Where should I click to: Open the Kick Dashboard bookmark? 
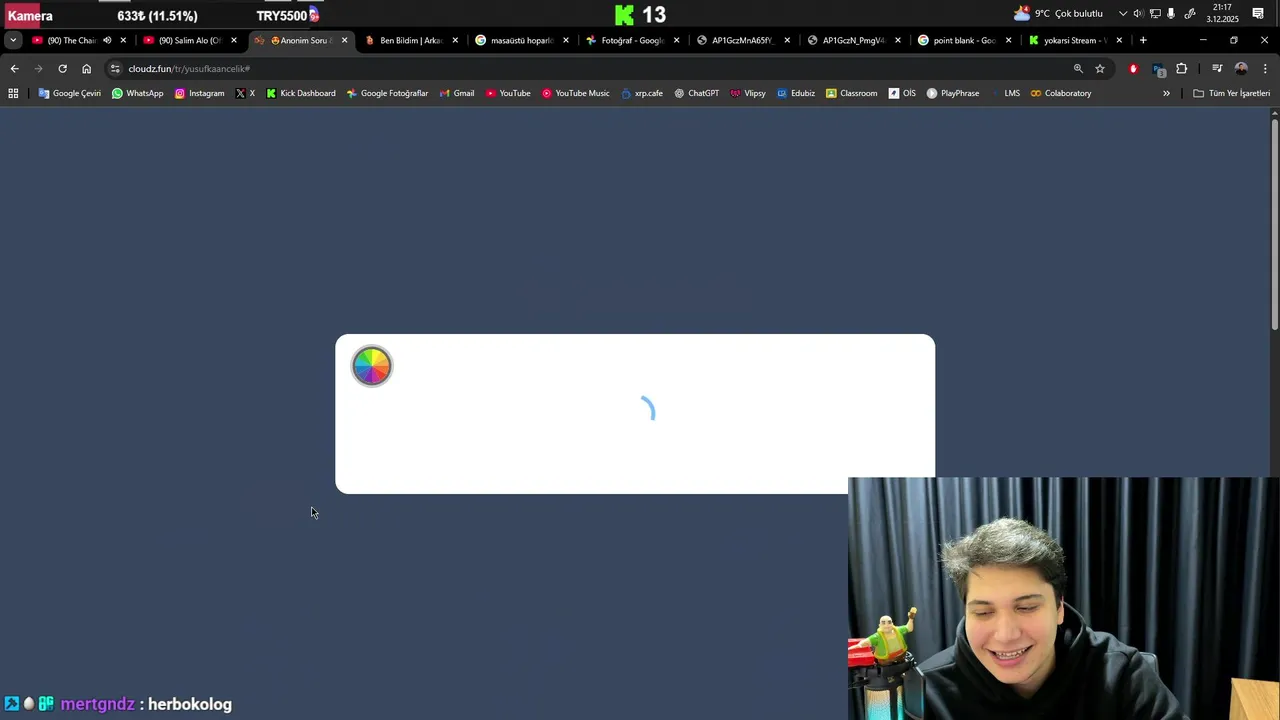click(x=300, y=93)
